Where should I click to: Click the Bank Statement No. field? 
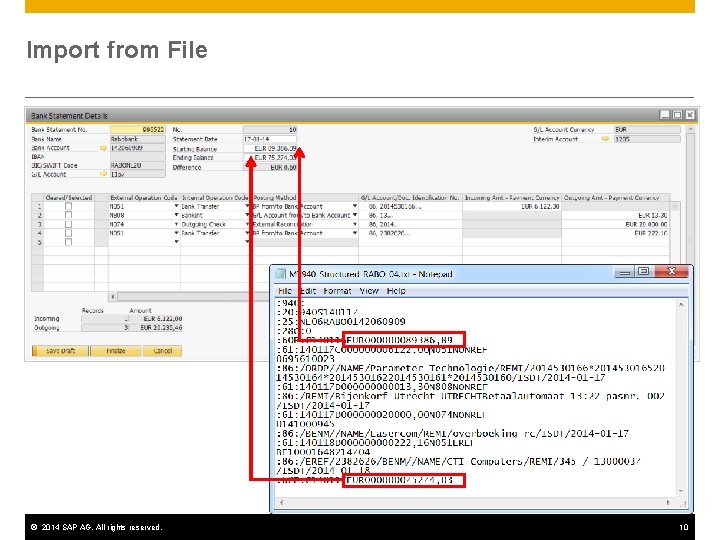[x=138, y=129]
